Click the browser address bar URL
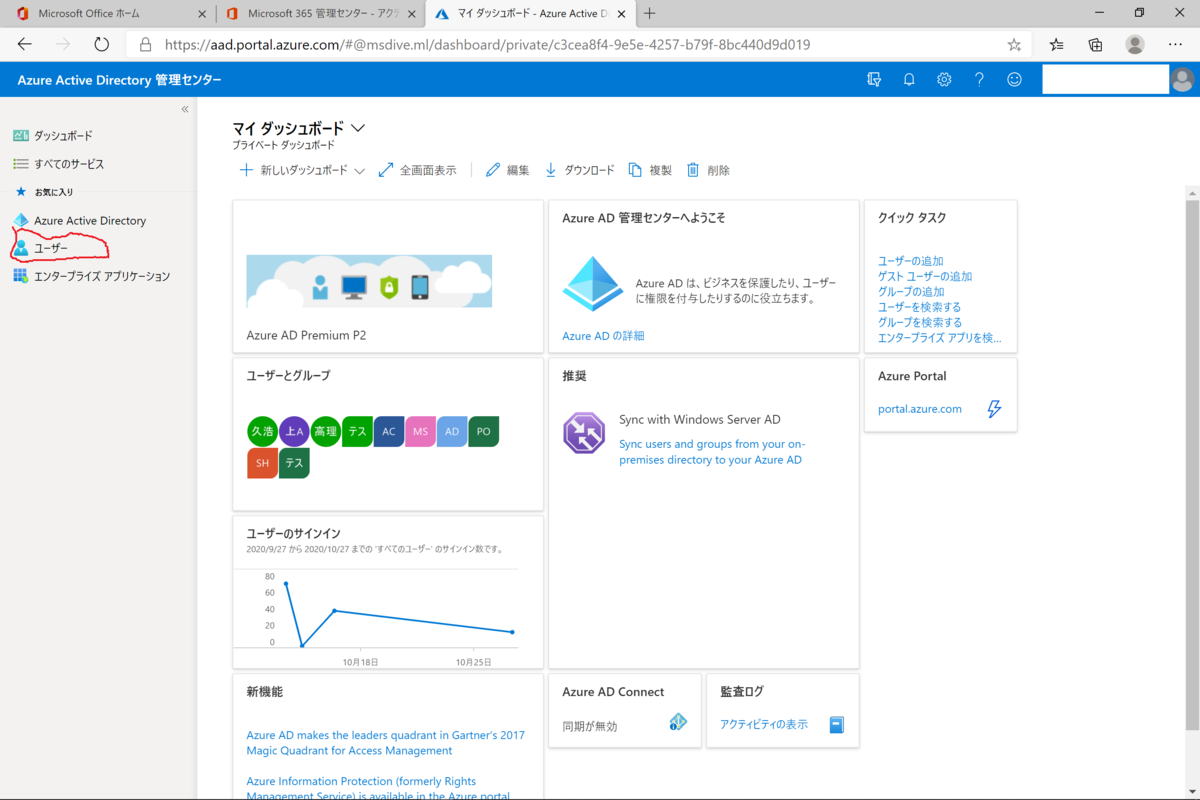The width and height of the screenshot is (1200, 800). (487, 44)
